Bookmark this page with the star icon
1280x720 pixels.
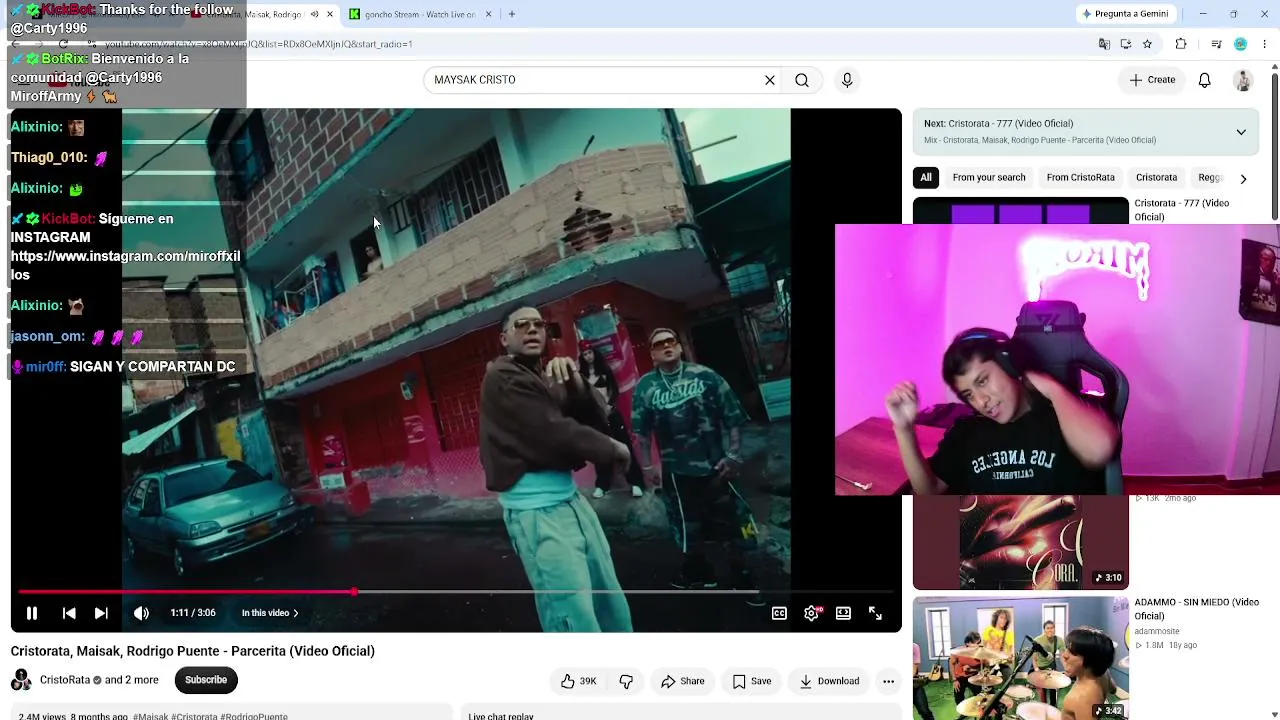(1147, 44)
